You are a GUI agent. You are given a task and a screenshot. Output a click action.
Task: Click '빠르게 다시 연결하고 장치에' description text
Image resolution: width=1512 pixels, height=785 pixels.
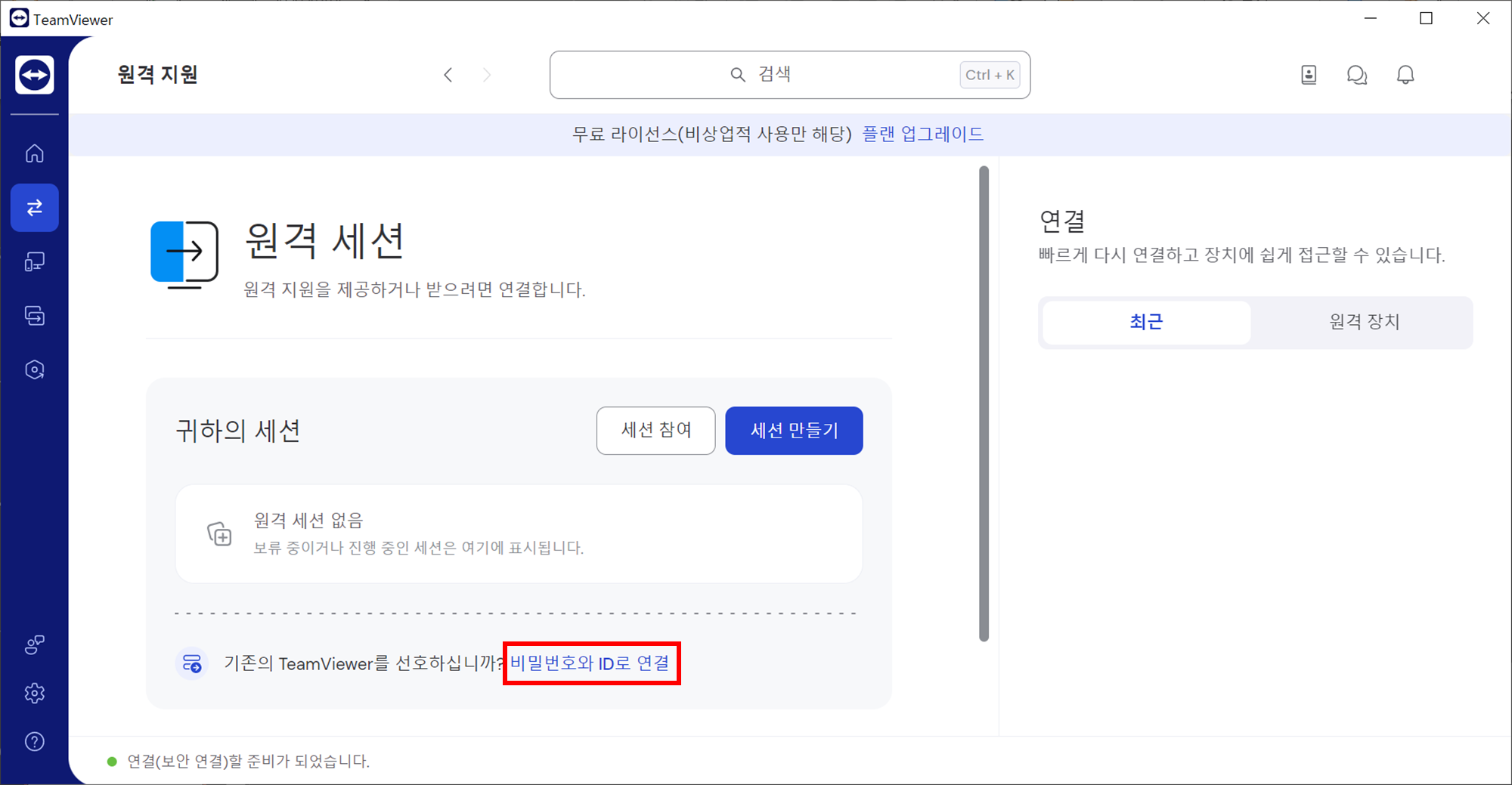coord(1241,255)
